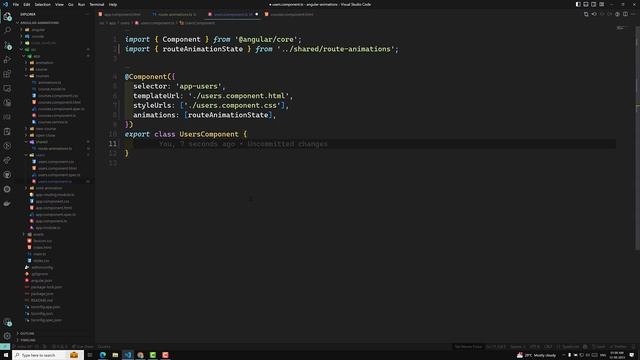Collapse the users folder
The image size is (640, 360).
(x=40, y=155)
